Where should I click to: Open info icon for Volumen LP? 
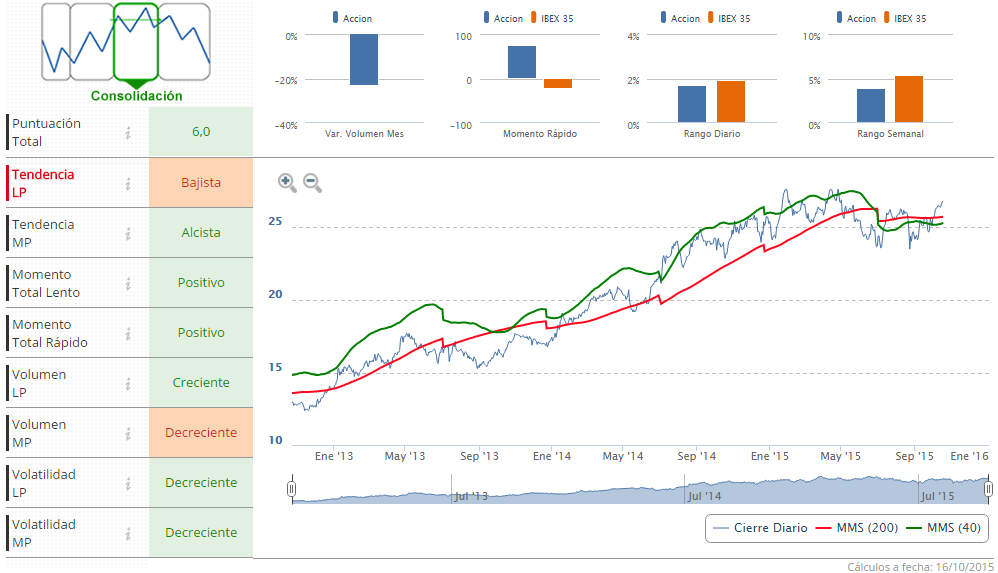tap(128, 383)
